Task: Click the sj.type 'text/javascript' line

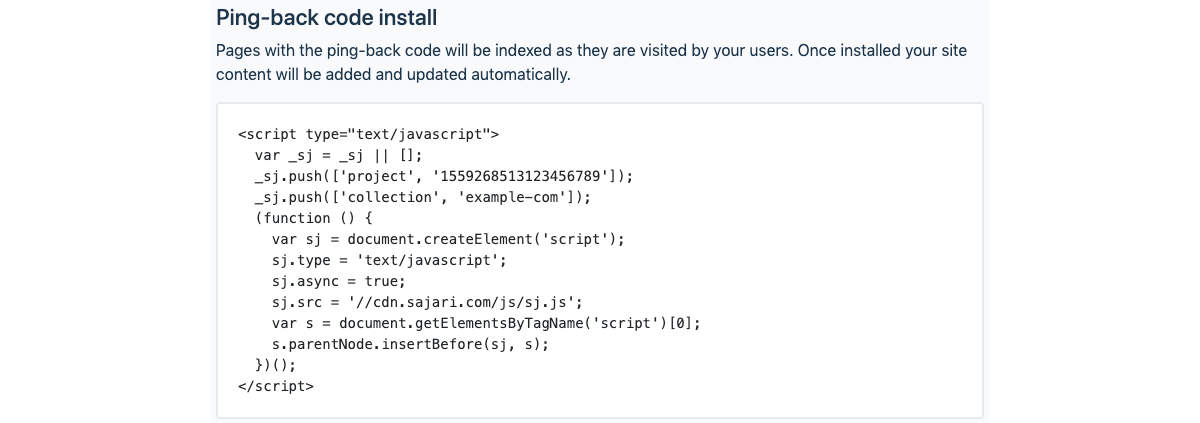Action: coord(389,260)
